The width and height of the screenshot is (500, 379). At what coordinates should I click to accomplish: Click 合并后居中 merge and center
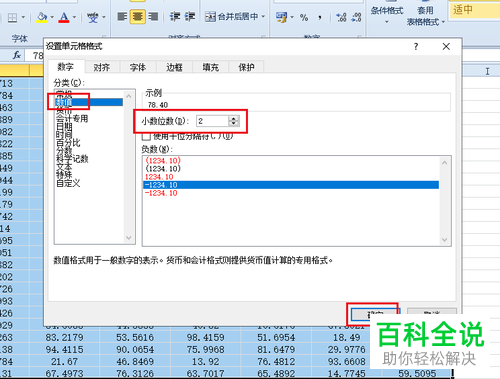[x=232, y=16]
